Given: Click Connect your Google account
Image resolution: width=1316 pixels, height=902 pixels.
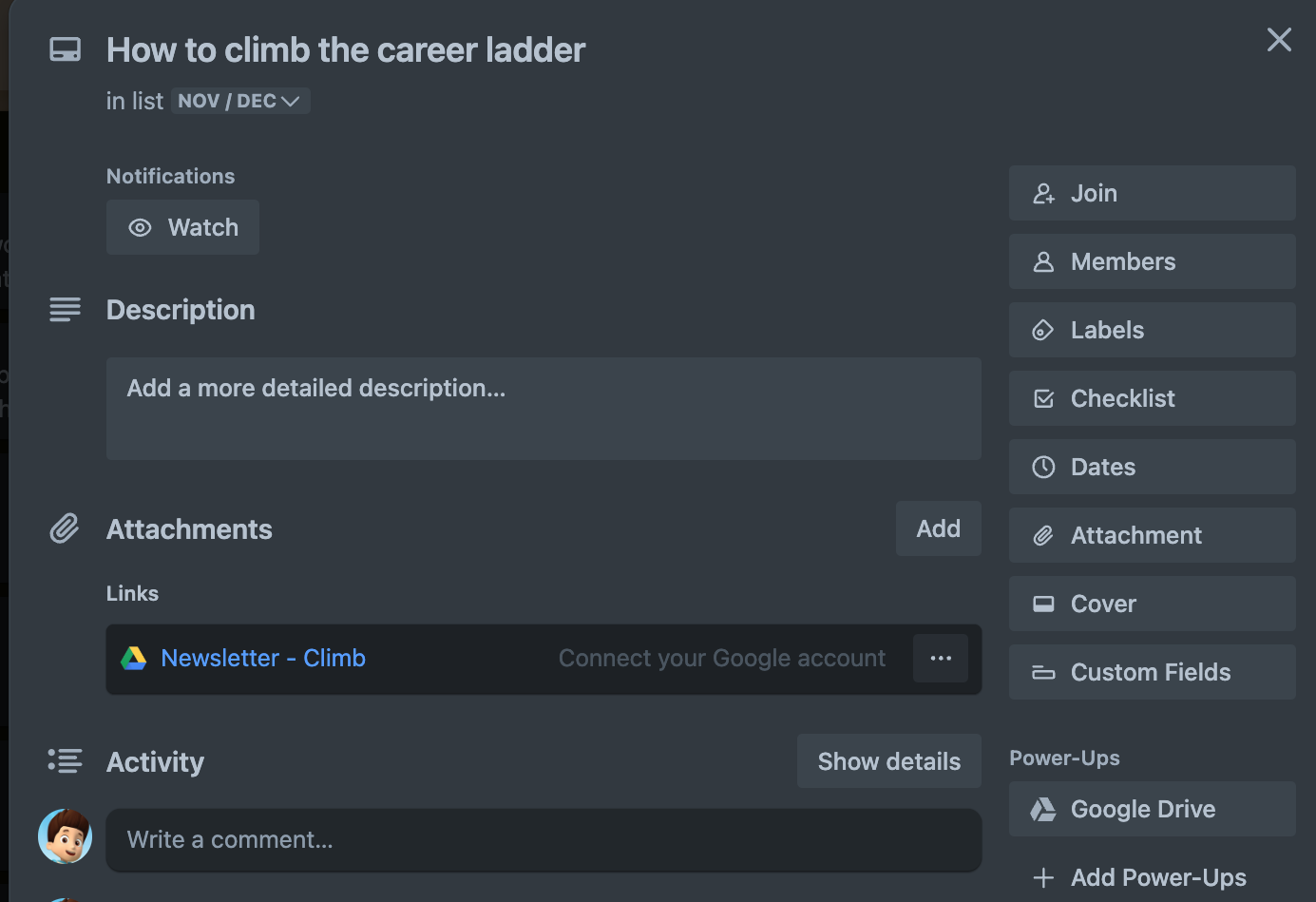Looking at the screenshot, I should [722, 658].
